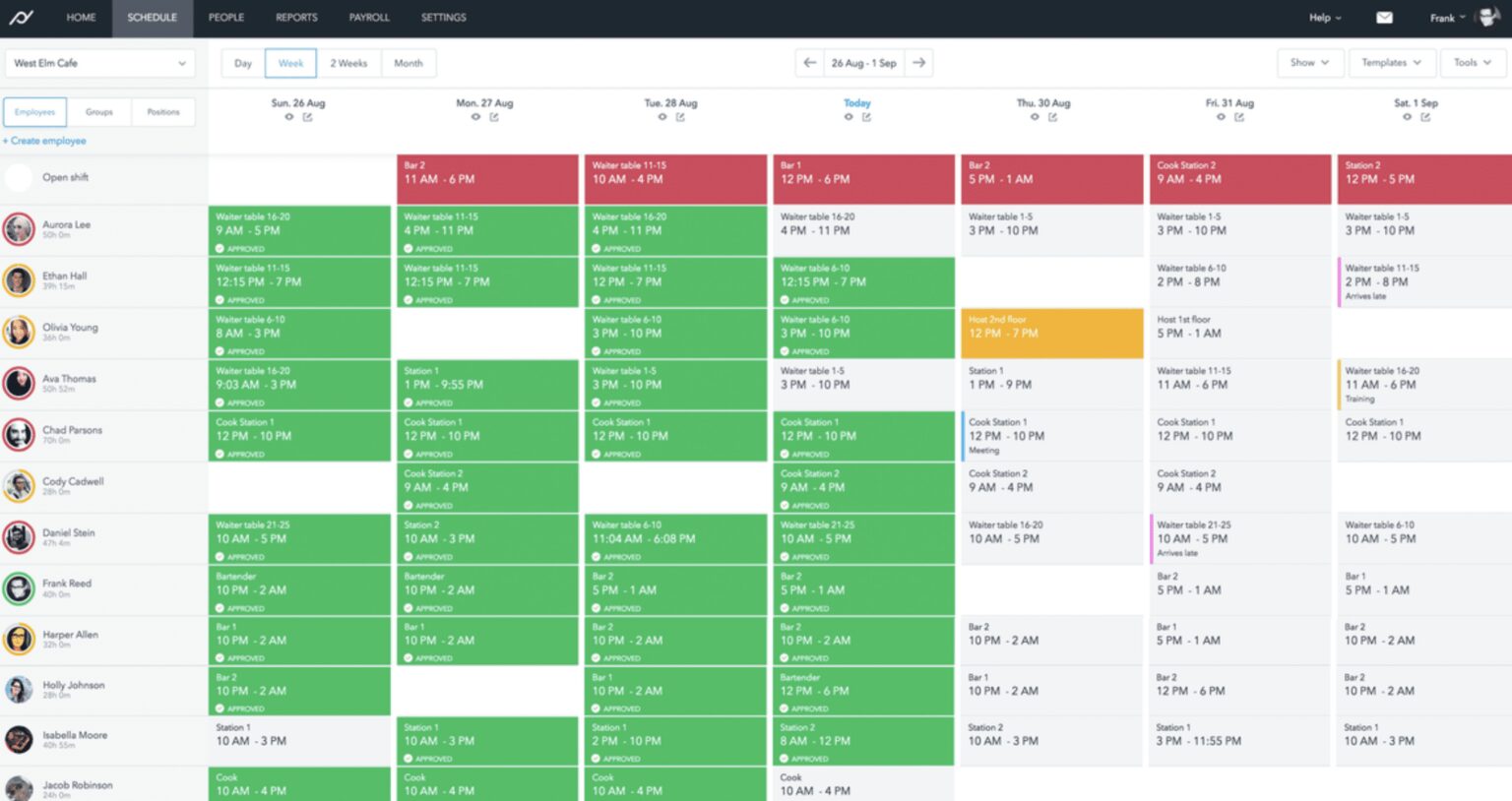Image resolution: width=1512 pixels, height=801 pixels.
Task: Expand the Frank user menu
Action: pyautogui.click(x=1448, y=18)
